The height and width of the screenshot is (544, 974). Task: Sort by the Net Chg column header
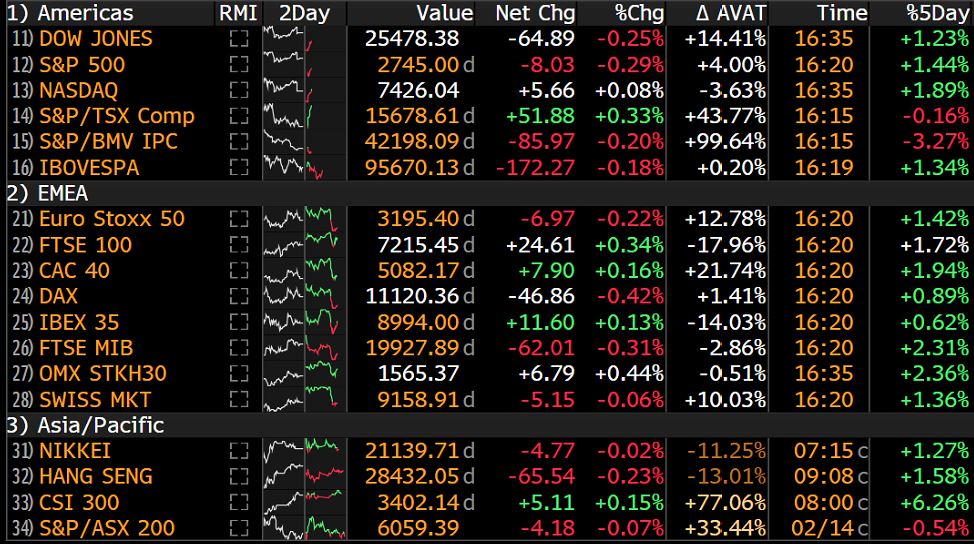click(535, 13)
